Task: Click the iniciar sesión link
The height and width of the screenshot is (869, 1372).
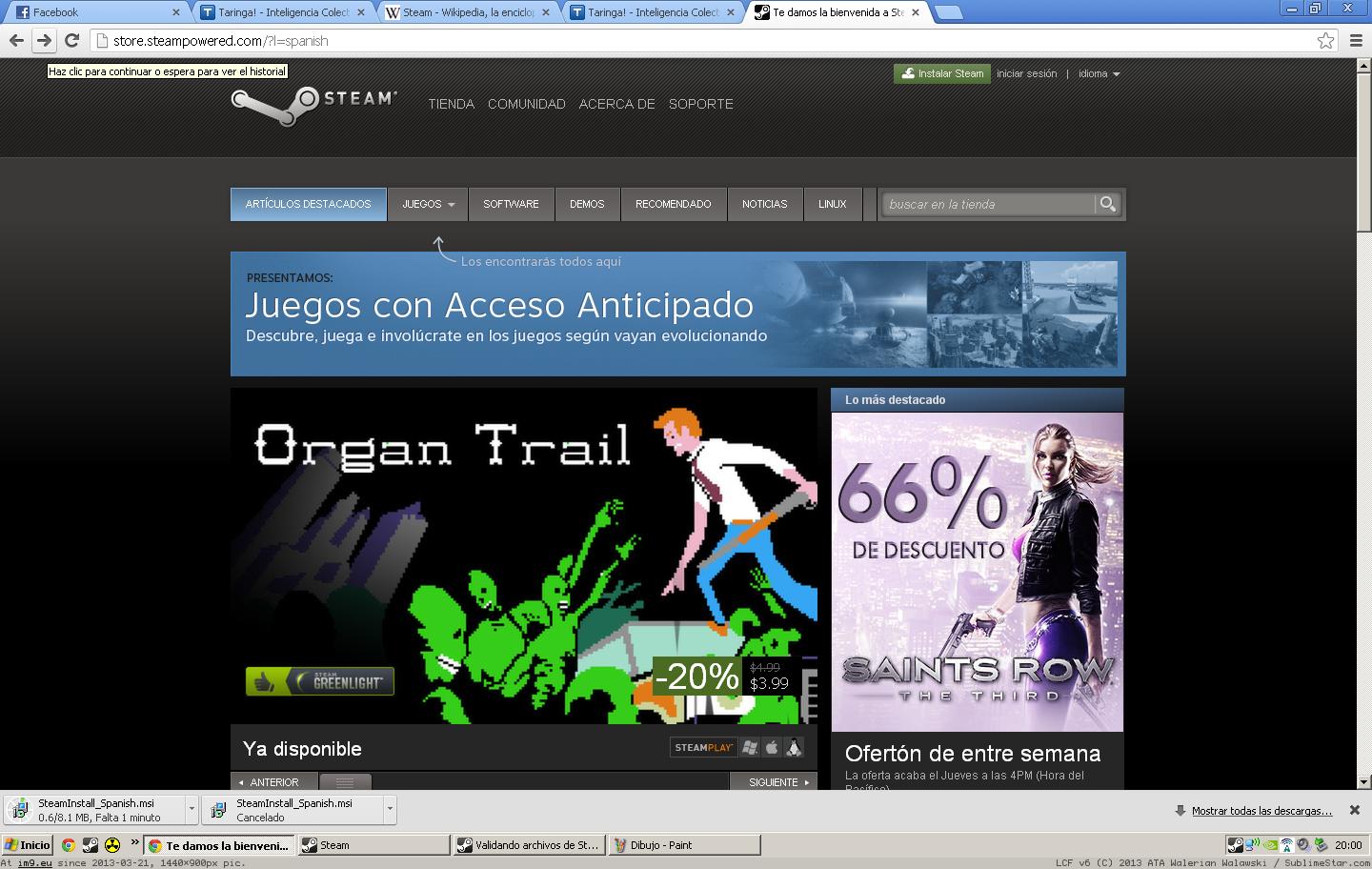Action: 1027,73
